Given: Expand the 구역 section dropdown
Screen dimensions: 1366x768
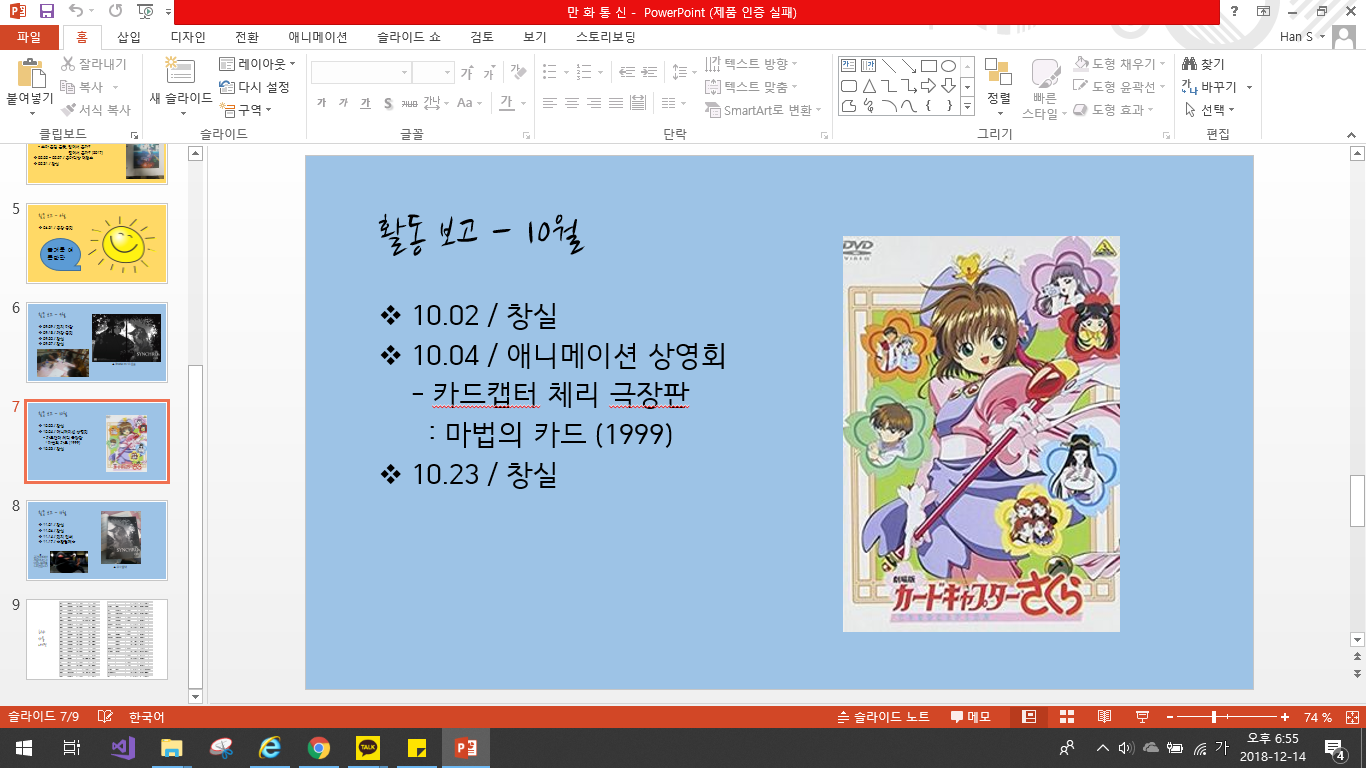Looking at the screenshot, I should (x=246, y=110).
